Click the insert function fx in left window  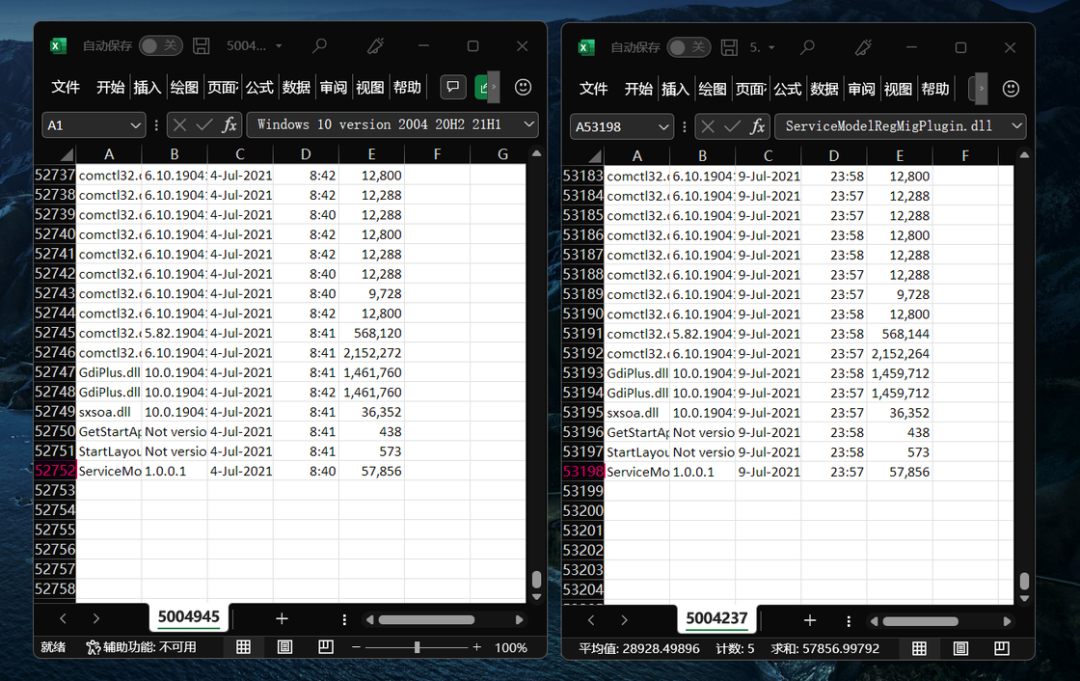(229, 125)
